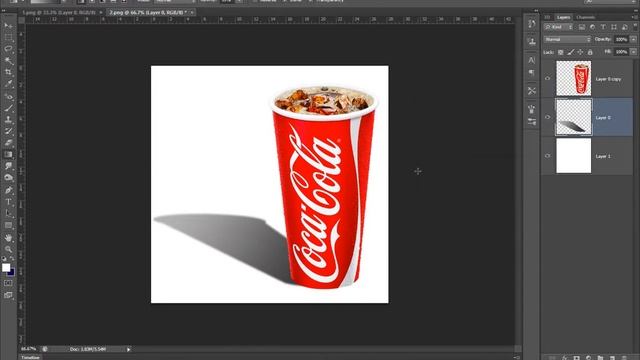Close the 2.png document tab
Image resolution: width=640 pixels, height=360 pixels.
[x=191, y=13]
